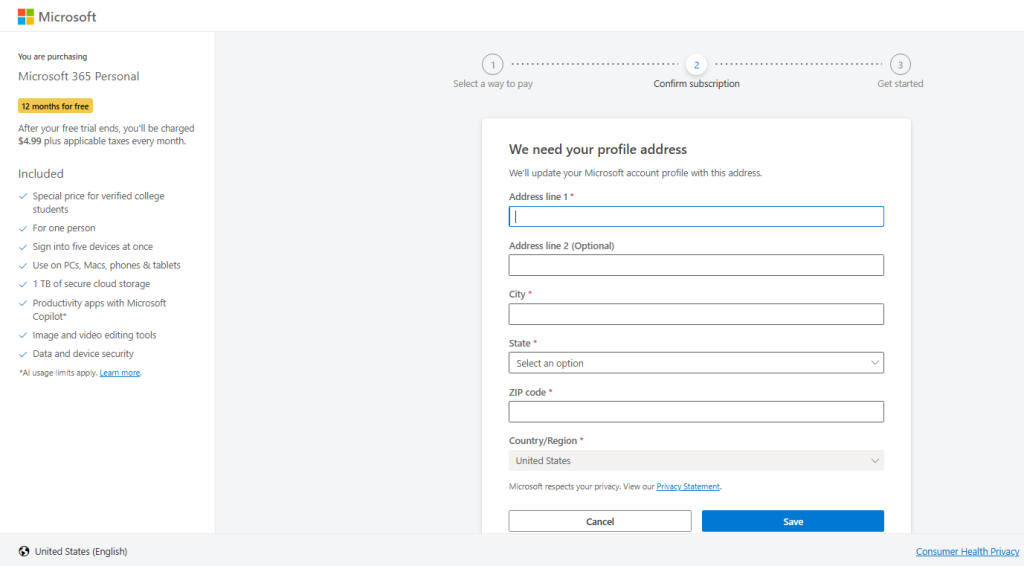Open the Privacy Statement link
This screenshot has width=1024, height=566.
coord(688,487)
